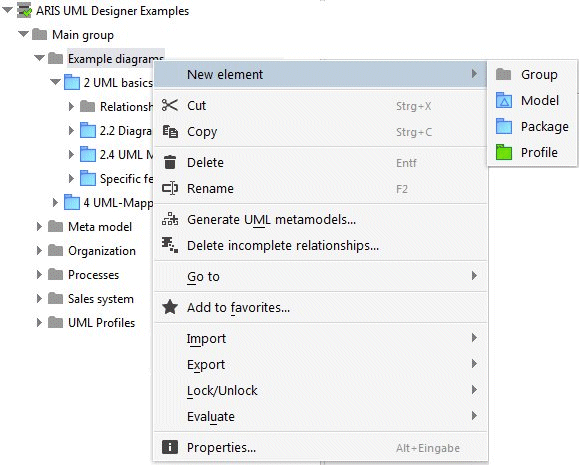The width and height of the screenshot is (579, 465).
Task: Click the 4 UML-Mapping package icon
Action: 72,202
